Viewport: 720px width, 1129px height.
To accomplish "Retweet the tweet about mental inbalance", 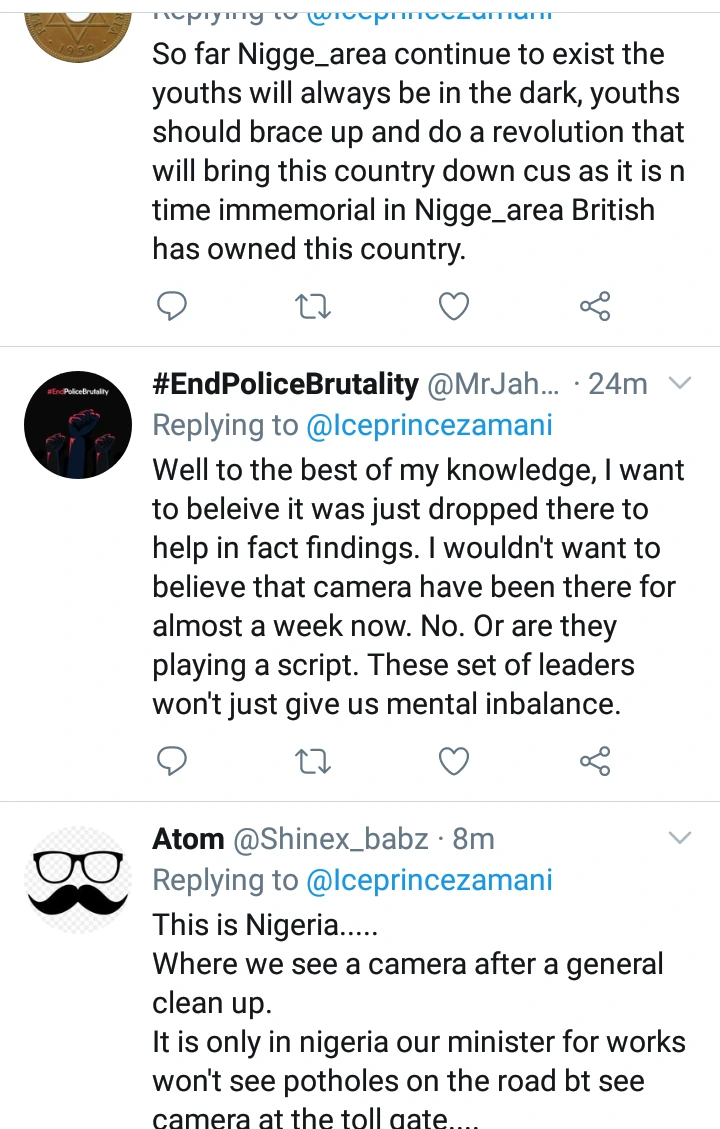I will 314,762.
